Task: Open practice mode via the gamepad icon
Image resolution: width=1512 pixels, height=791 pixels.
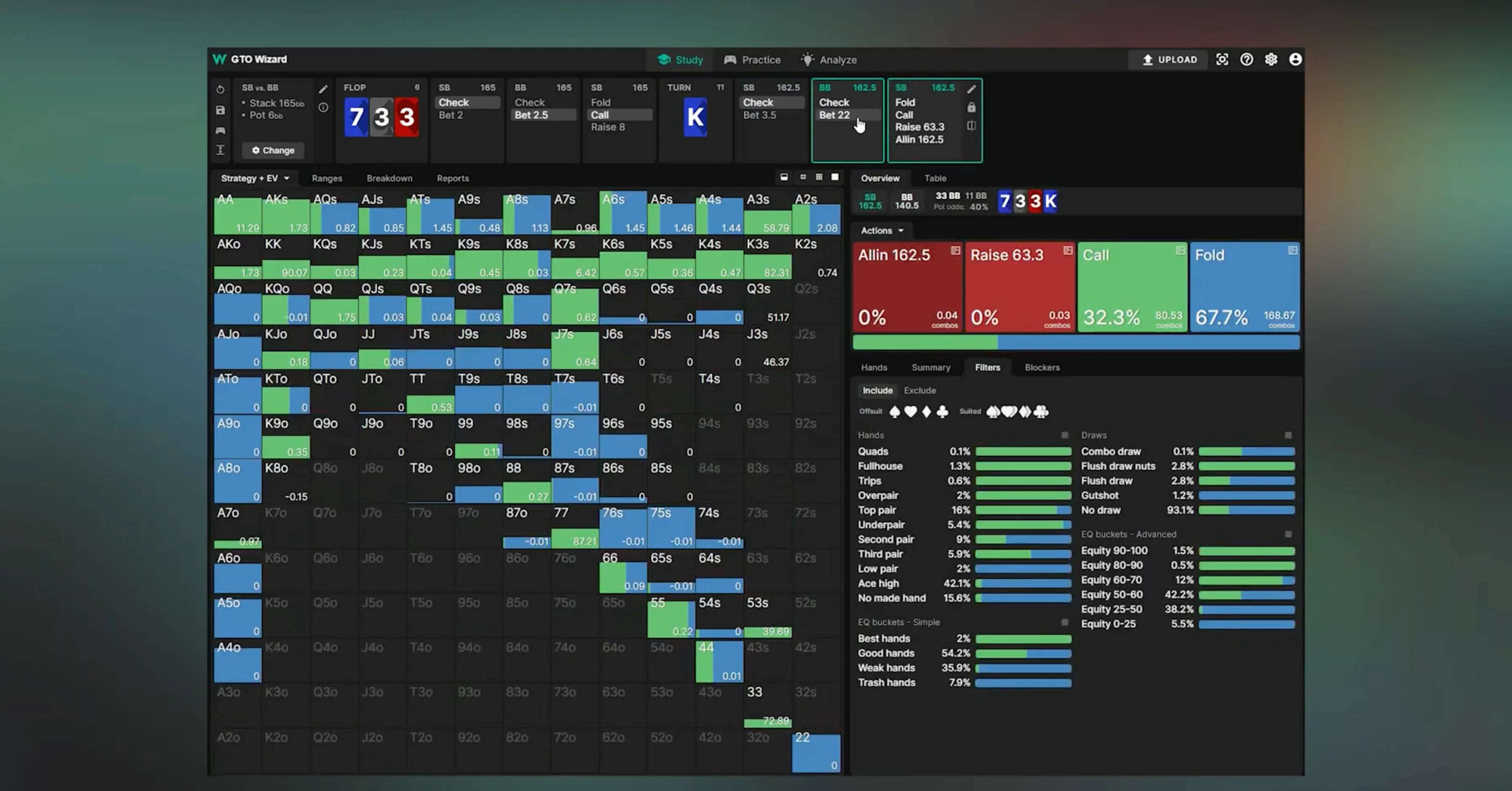Action: click(220, 130)
